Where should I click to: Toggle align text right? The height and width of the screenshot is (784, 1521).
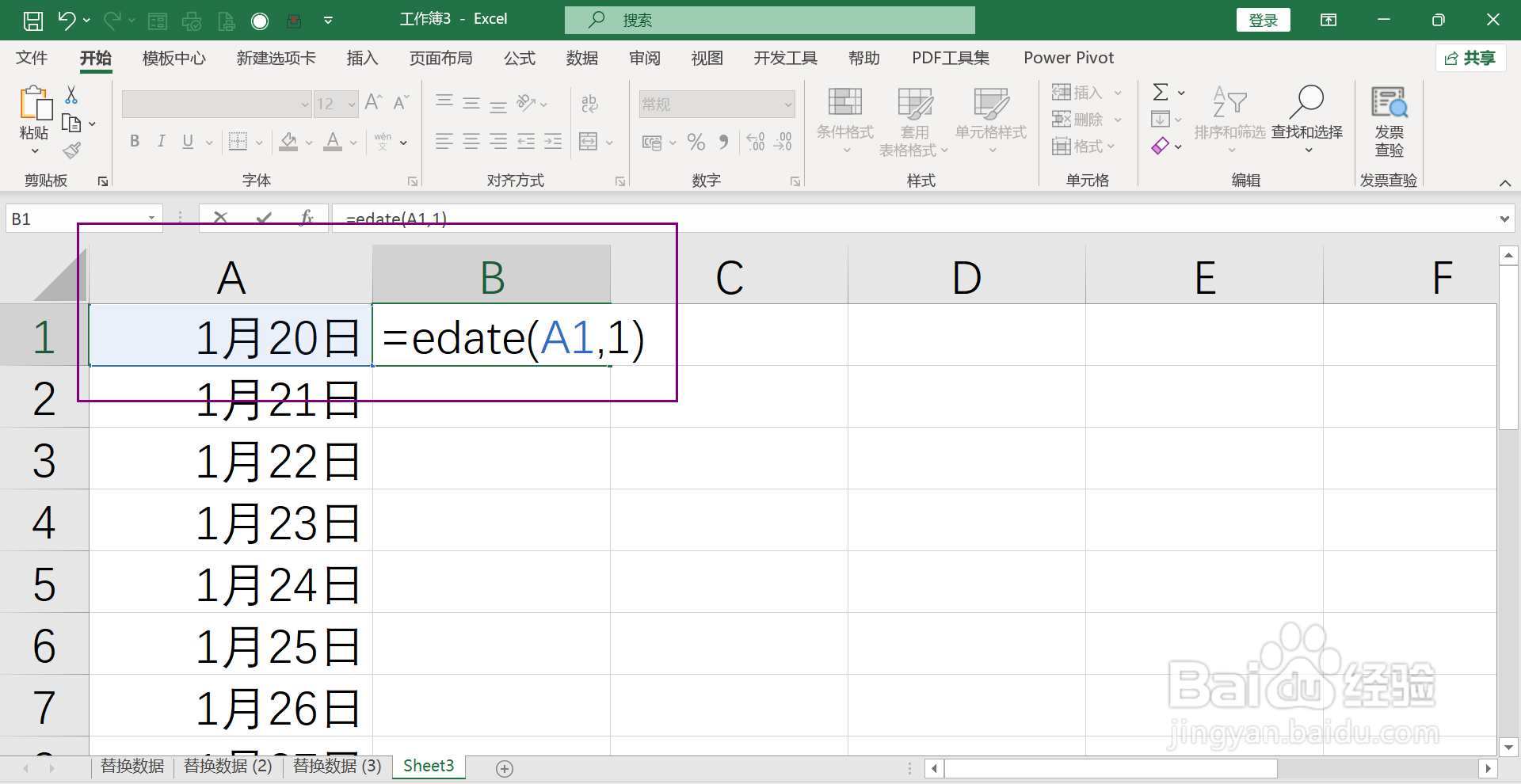click(498, 142)
